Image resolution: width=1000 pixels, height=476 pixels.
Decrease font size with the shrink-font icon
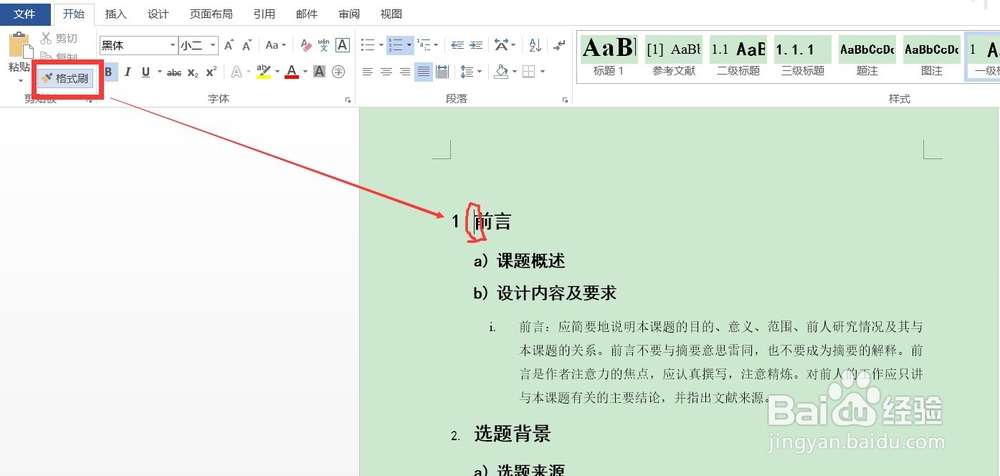tap(247, 45)
